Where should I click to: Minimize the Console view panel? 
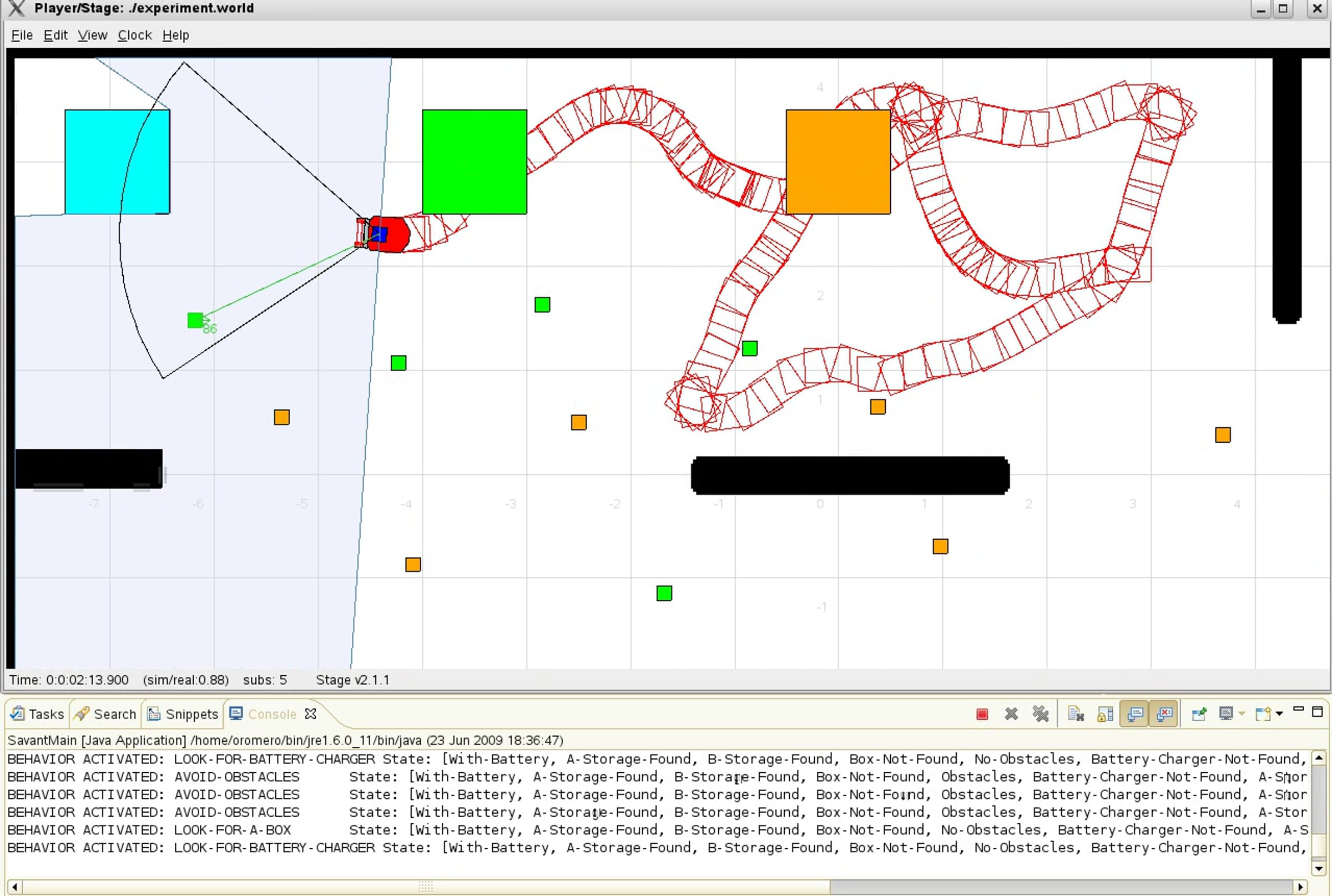pyautogui.click(x=1298, y=710)
